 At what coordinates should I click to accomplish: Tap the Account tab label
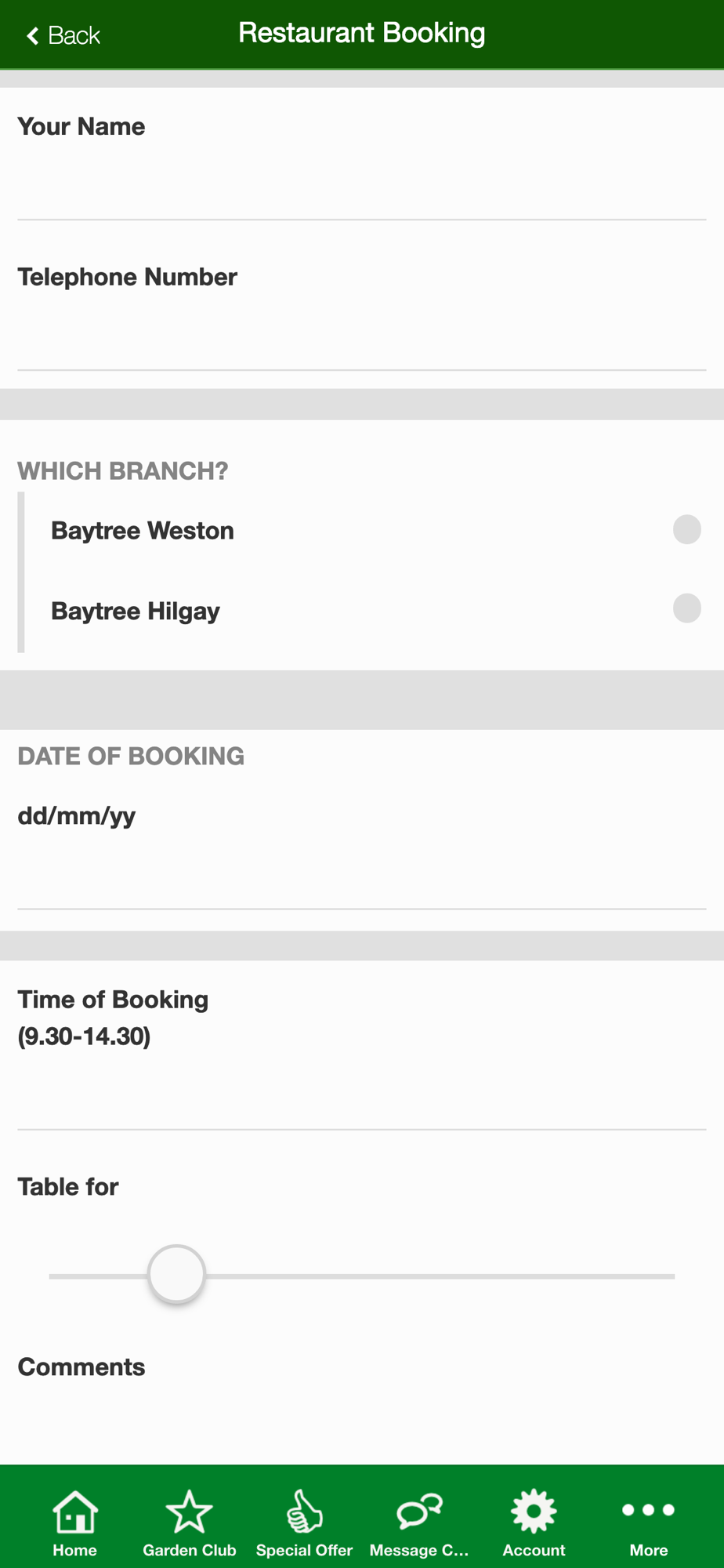(534, 1550)
